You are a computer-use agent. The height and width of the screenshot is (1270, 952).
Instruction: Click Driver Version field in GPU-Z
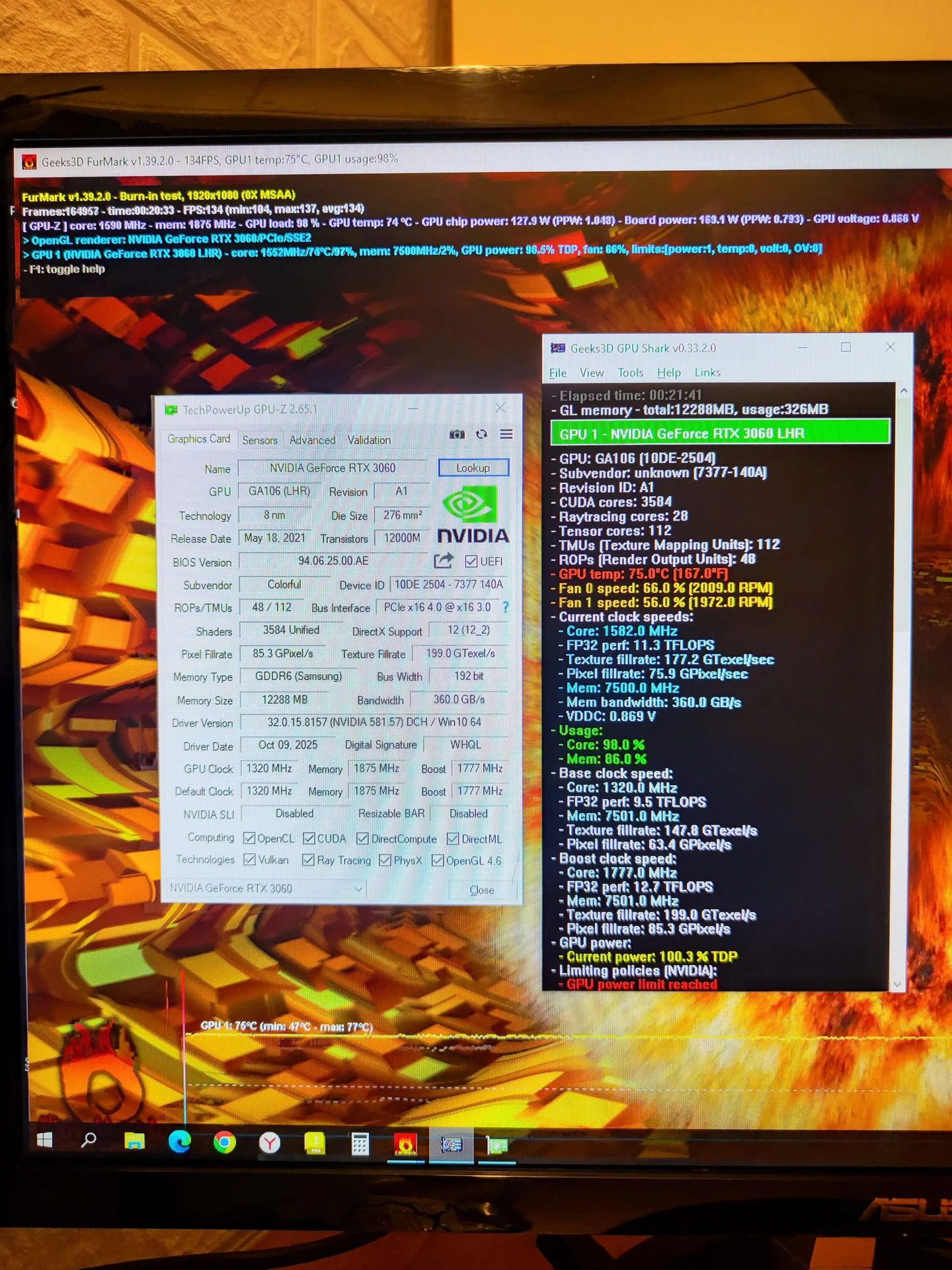(374, 722)
